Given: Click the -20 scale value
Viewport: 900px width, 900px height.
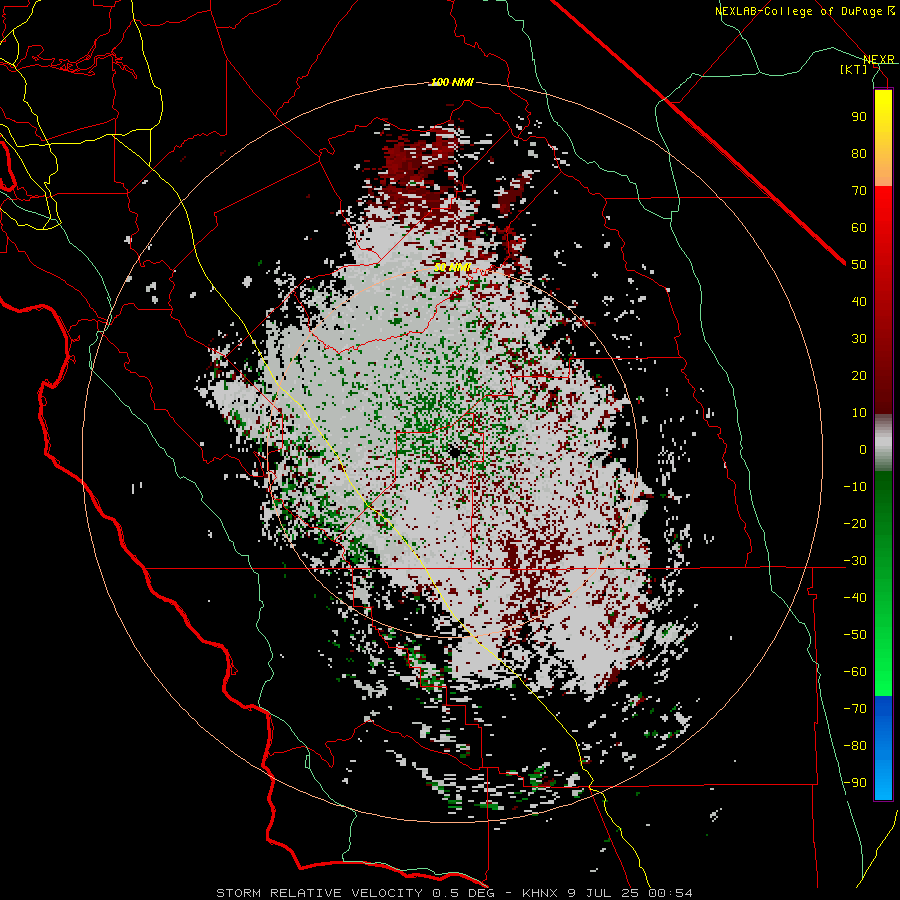Looking at the screenshot, I should (855, 524).
